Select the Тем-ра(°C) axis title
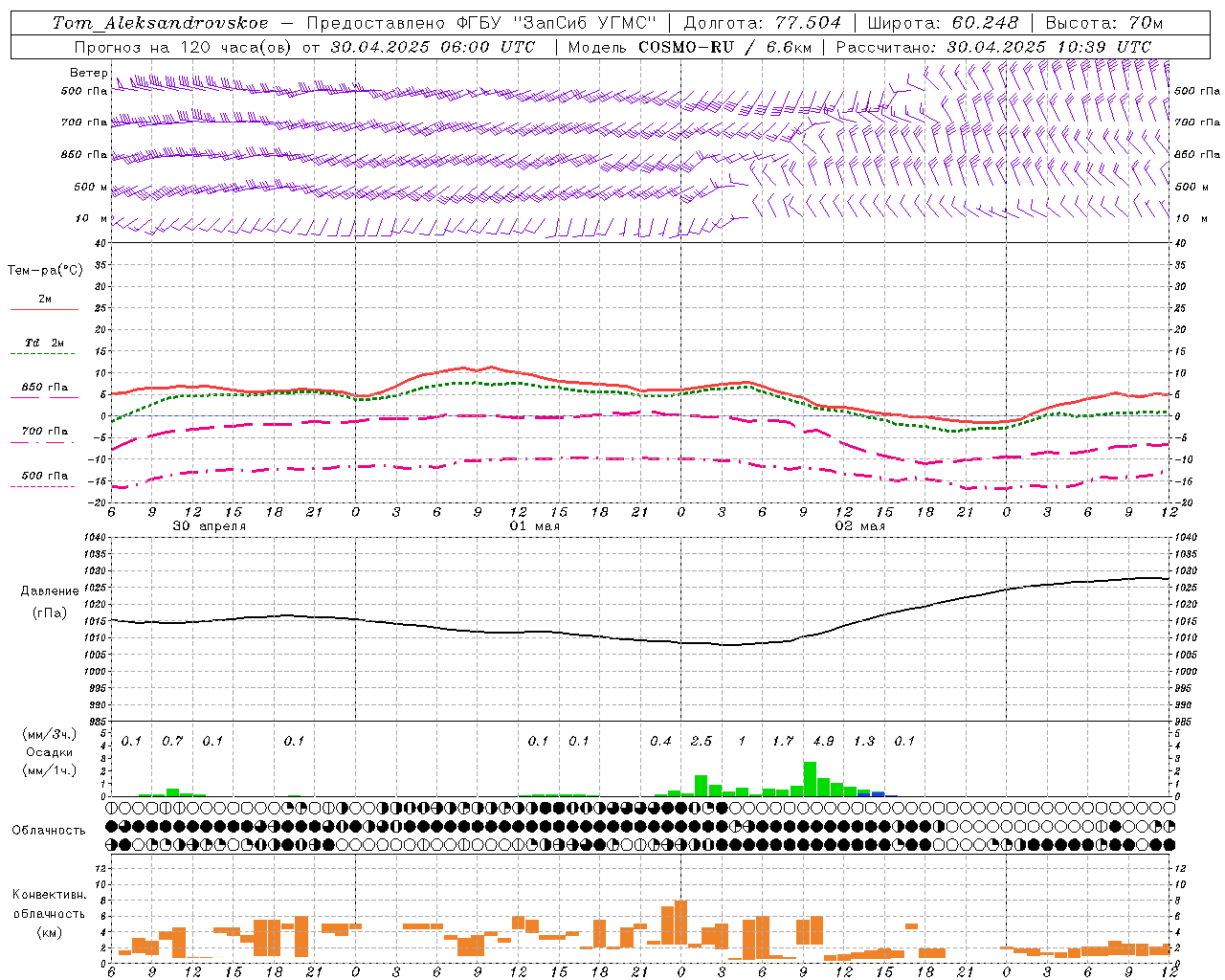 click(45, 271)
